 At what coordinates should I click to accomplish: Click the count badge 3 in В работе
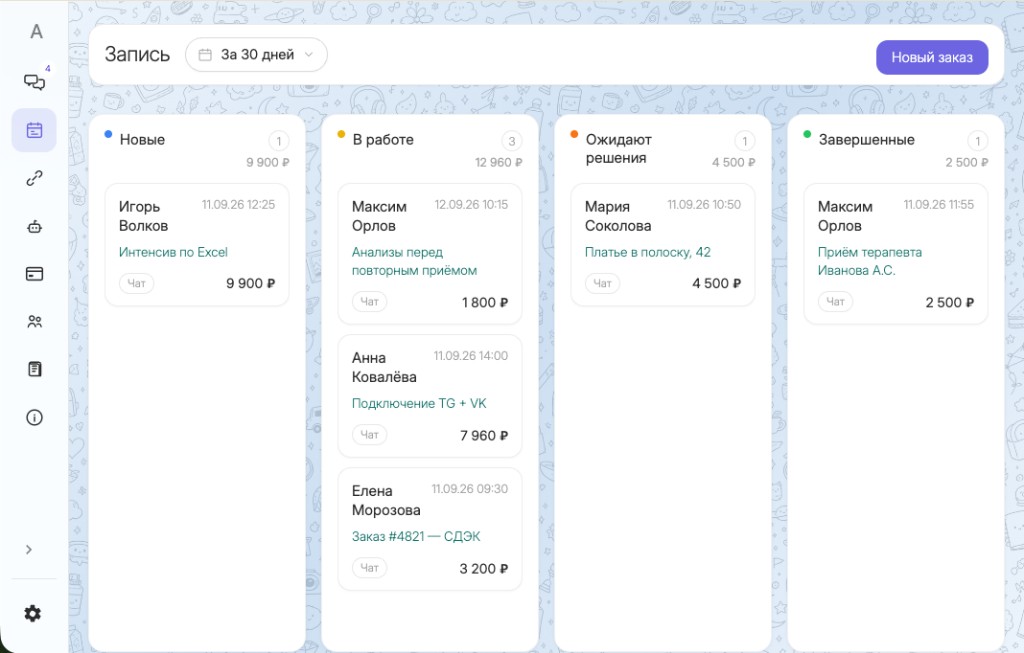[511, 141]
